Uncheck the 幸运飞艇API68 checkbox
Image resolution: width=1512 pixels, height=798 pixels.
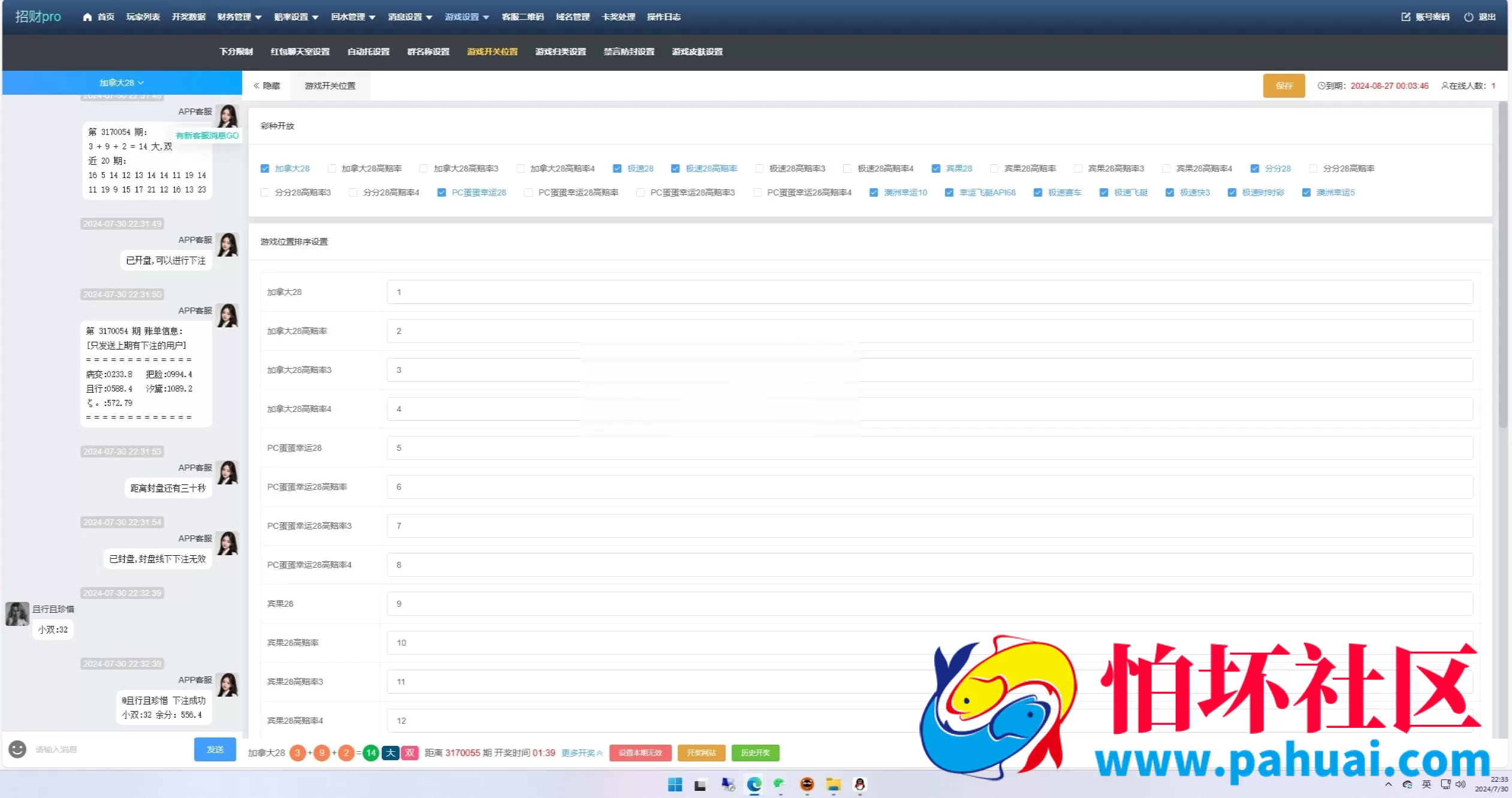point(949,192)
